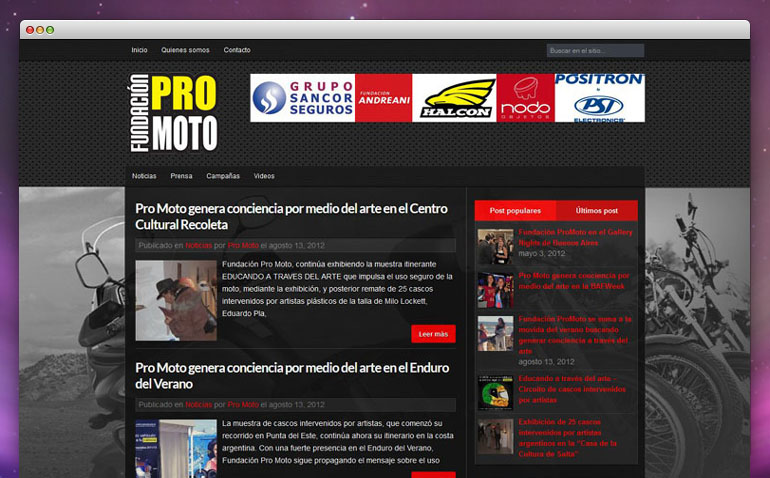Click the Positron PST Electronics logo

tap(600, 98)
